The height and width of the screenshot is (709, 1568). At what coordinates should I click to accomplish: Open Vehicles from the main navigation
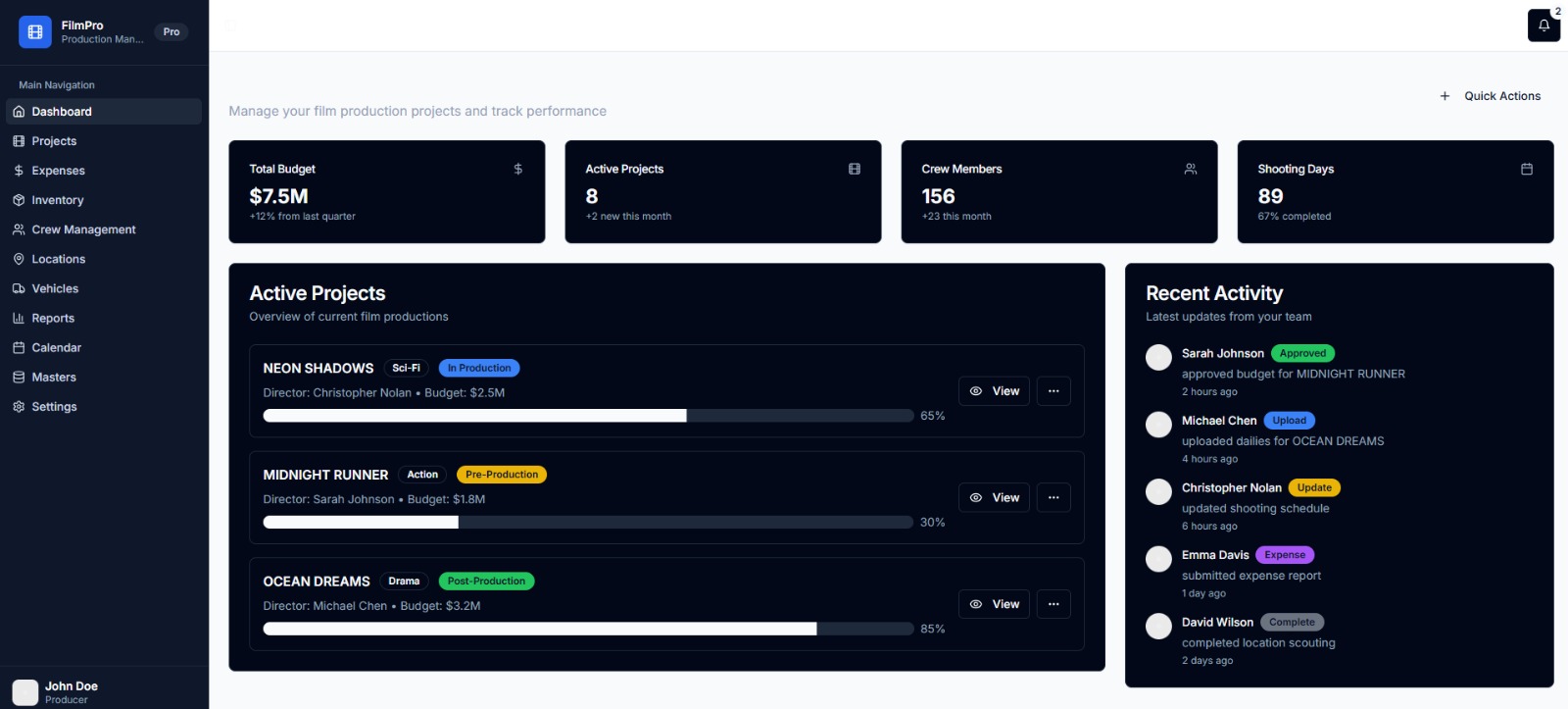point(55,288)
